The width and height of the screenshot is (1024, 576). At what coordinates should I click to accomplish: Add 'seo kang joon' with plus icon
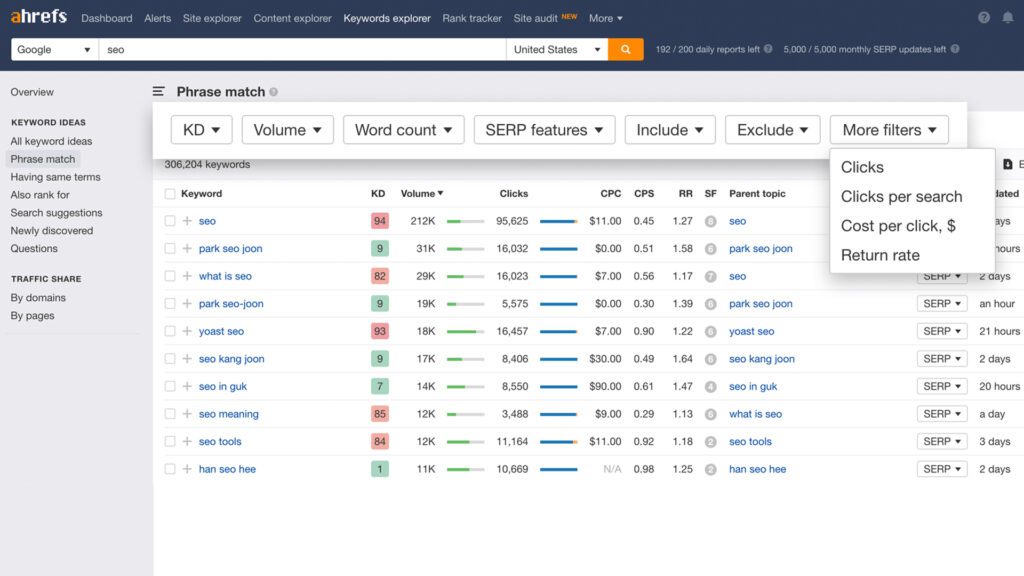[x=187, y=359]
